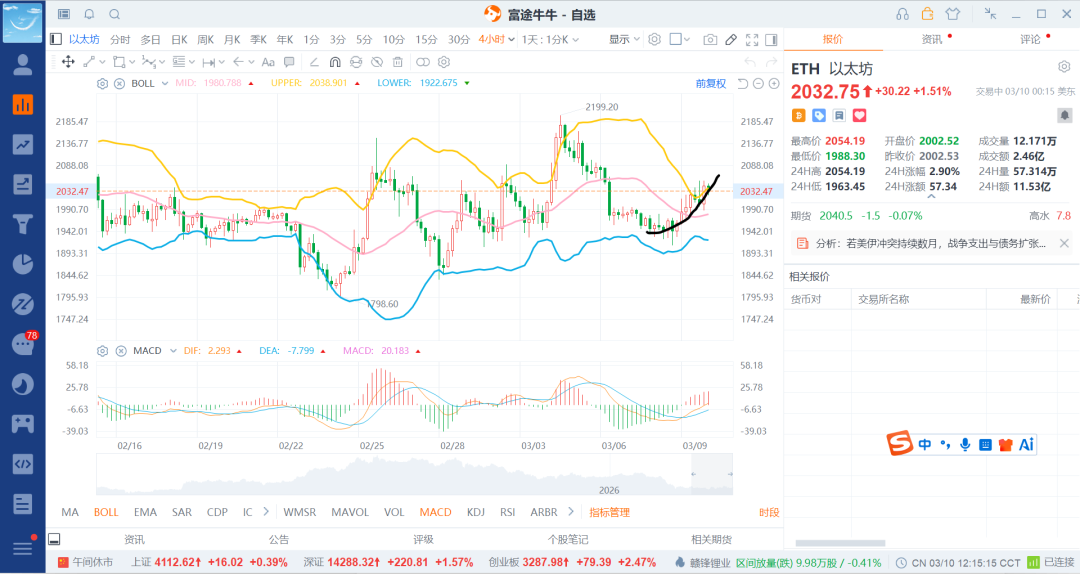Add ETH to favorites with heart icon

pos(859,116)
